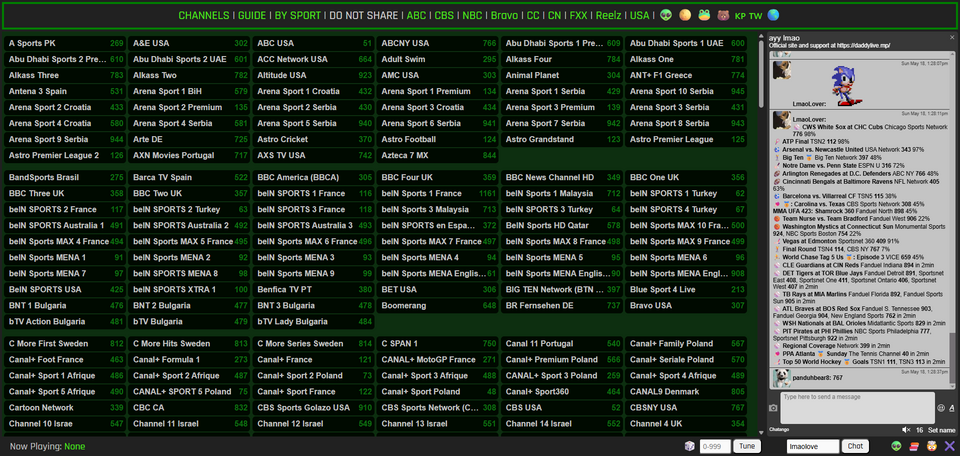Image resolution: width=960 pixels, height=456 pixels.
Task: Open ANT+ F1 Greece channel 774
Action: click(687, 75)
